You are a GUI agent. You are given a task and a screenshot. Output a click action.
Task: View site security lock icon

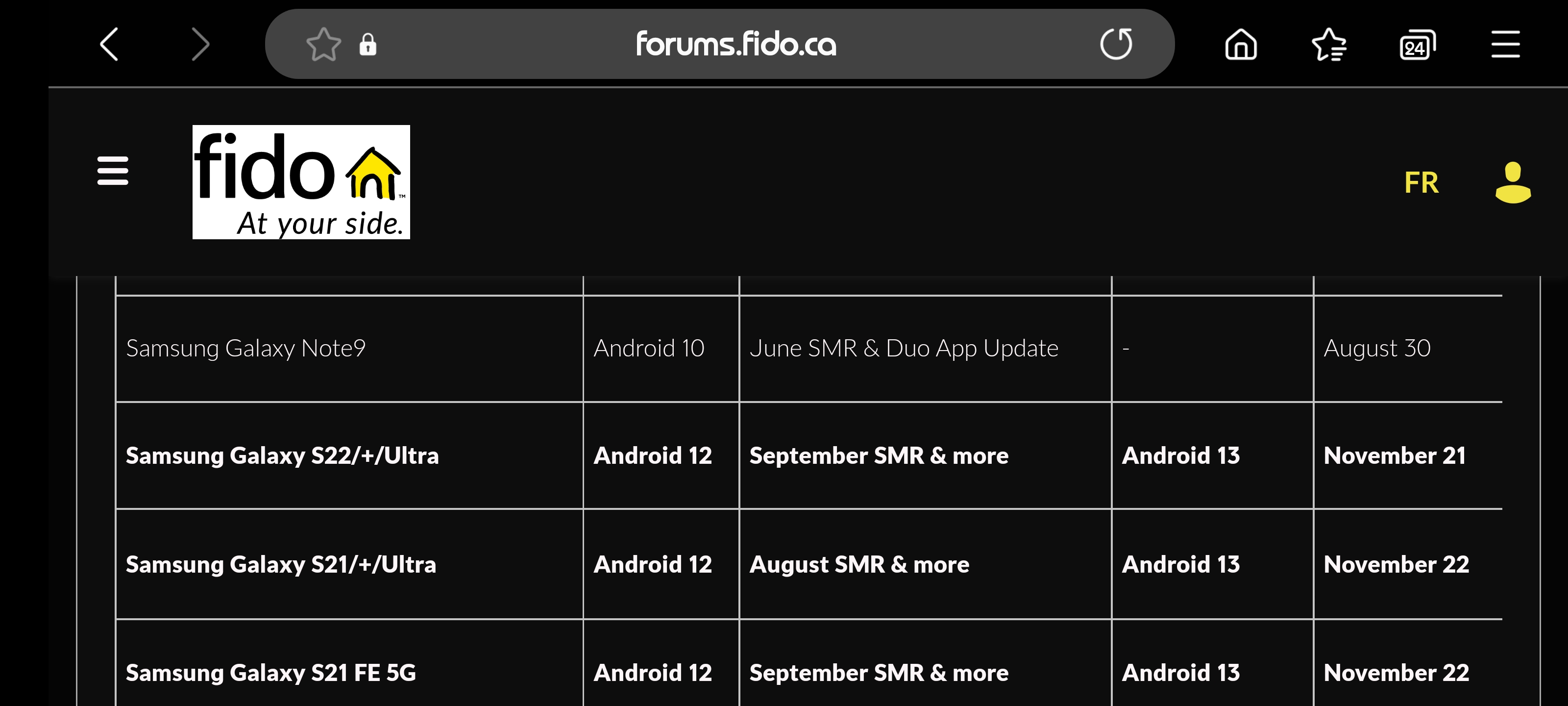point(367,44)
